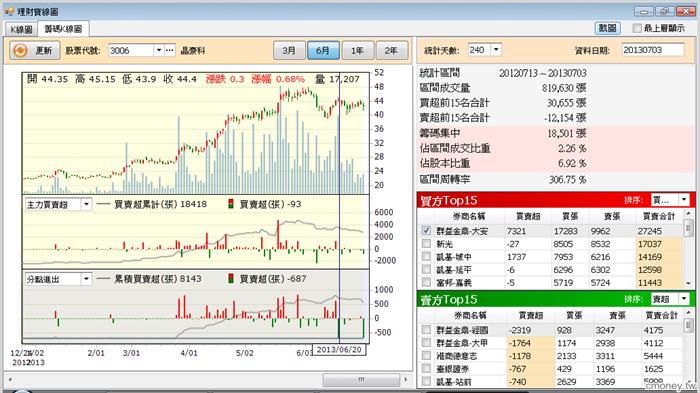700x393 pixels.
Task: Check the 凱基-延平 broker checkbox
Action: click(x=426, y=270)
